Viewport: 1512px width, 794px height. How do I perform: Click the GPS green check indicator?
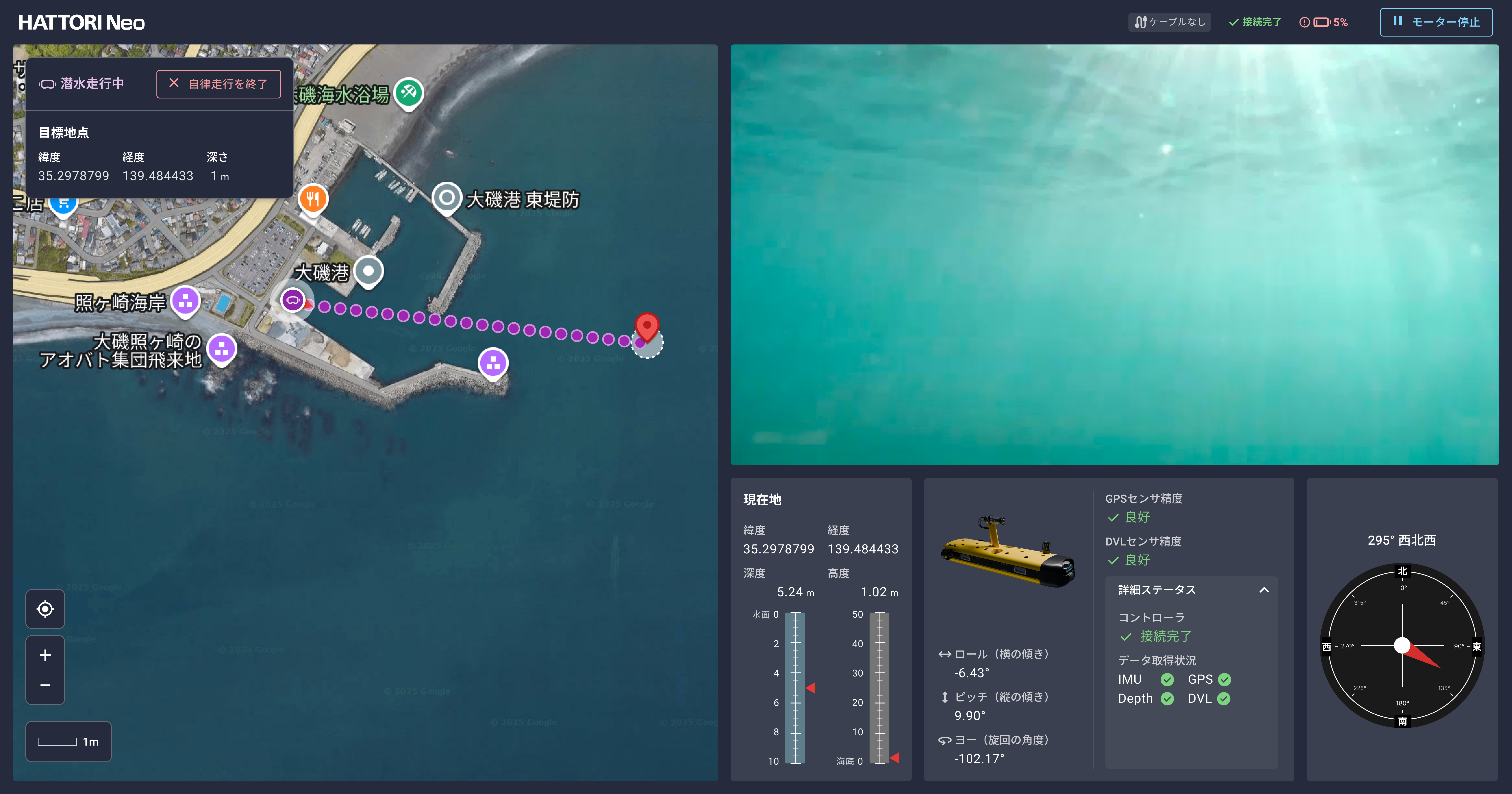point(1224,680)
